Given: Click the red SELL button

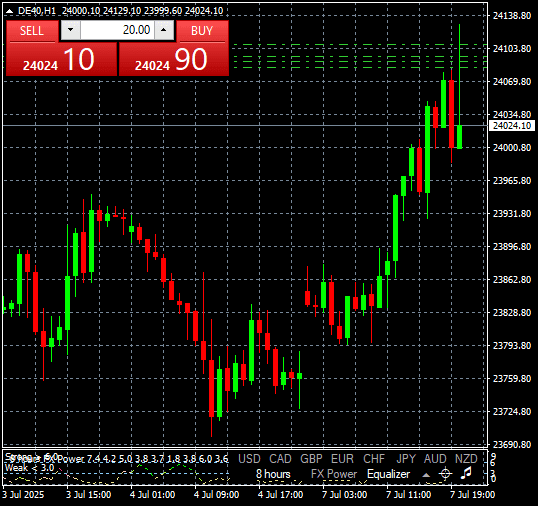Looking at the screenshot, I should 32,31.
